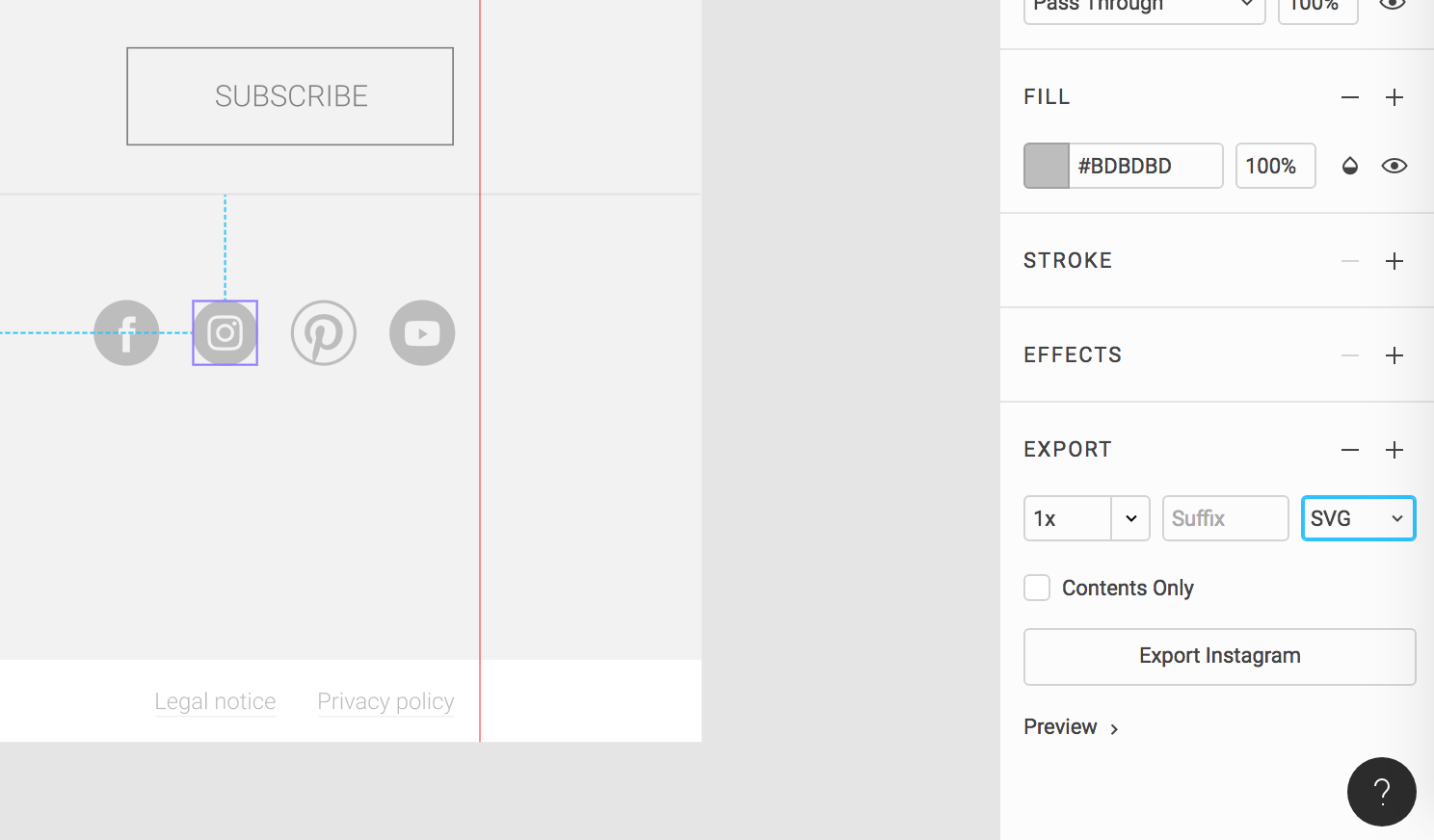Change the export format from SVG
This screenshot has height=840, width=1434.
click(1358, 517)
